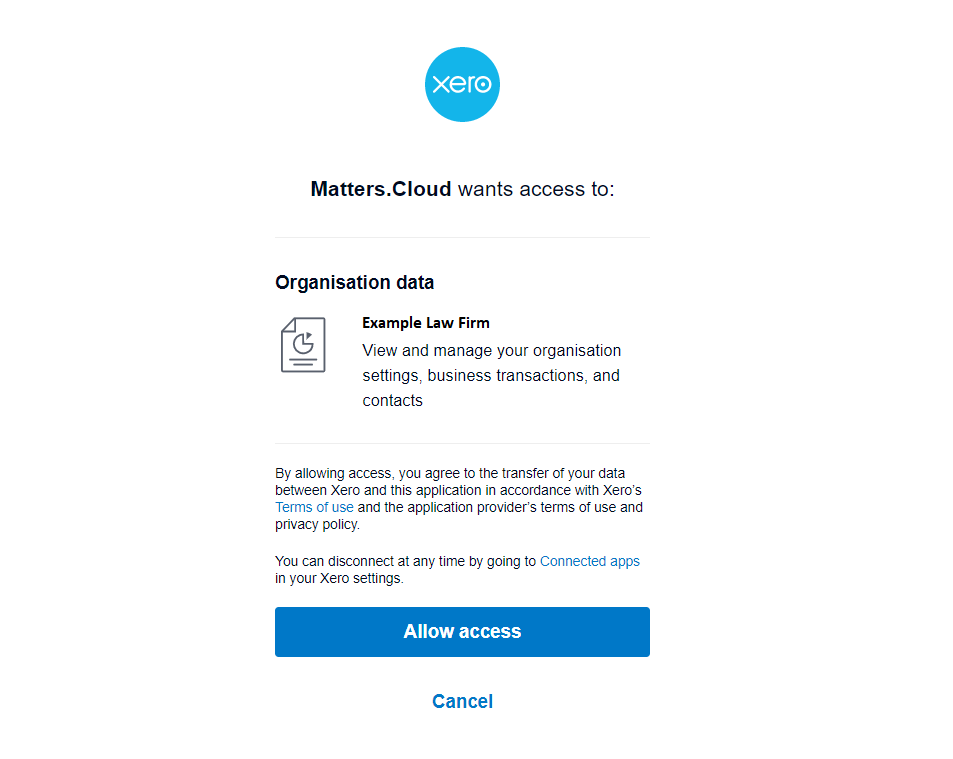This screenshot has width=953, height=759.
Task: Click the divider line below the heading
Action: [x=462, y=237]
